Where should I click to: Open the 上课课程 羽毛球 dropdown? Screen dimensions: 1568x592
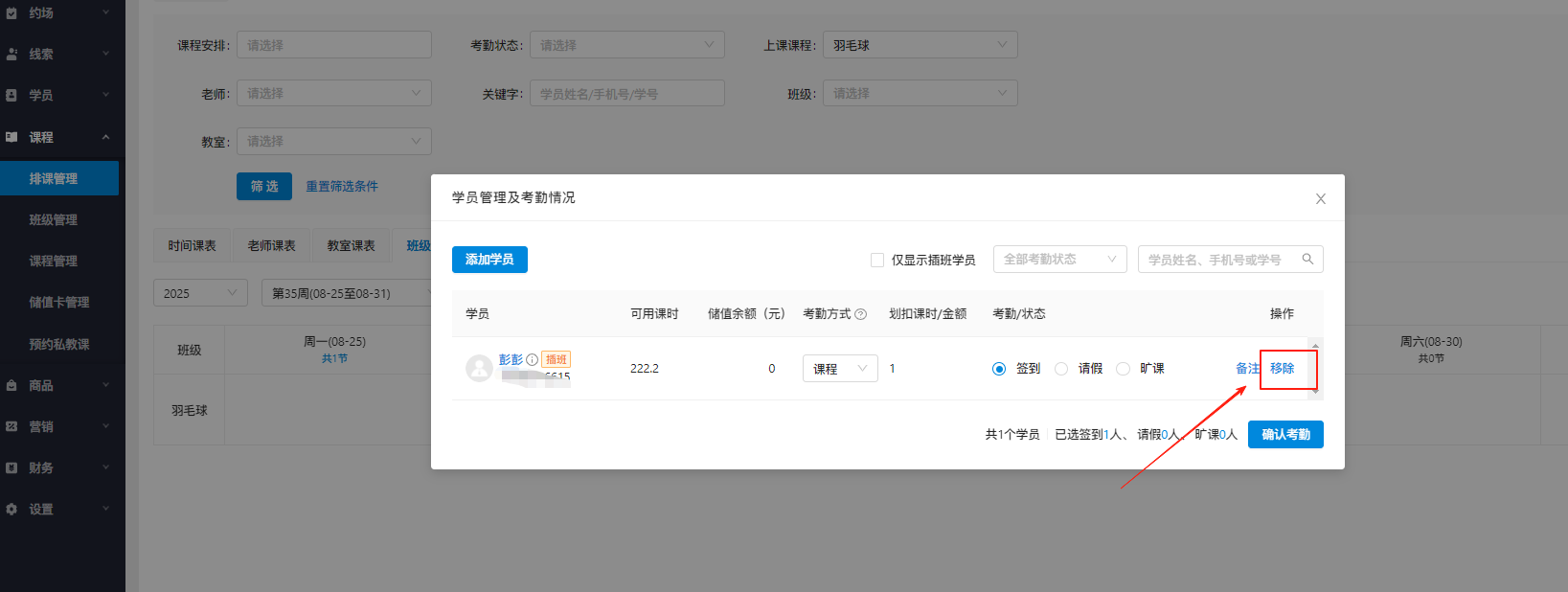pos(920,45)
